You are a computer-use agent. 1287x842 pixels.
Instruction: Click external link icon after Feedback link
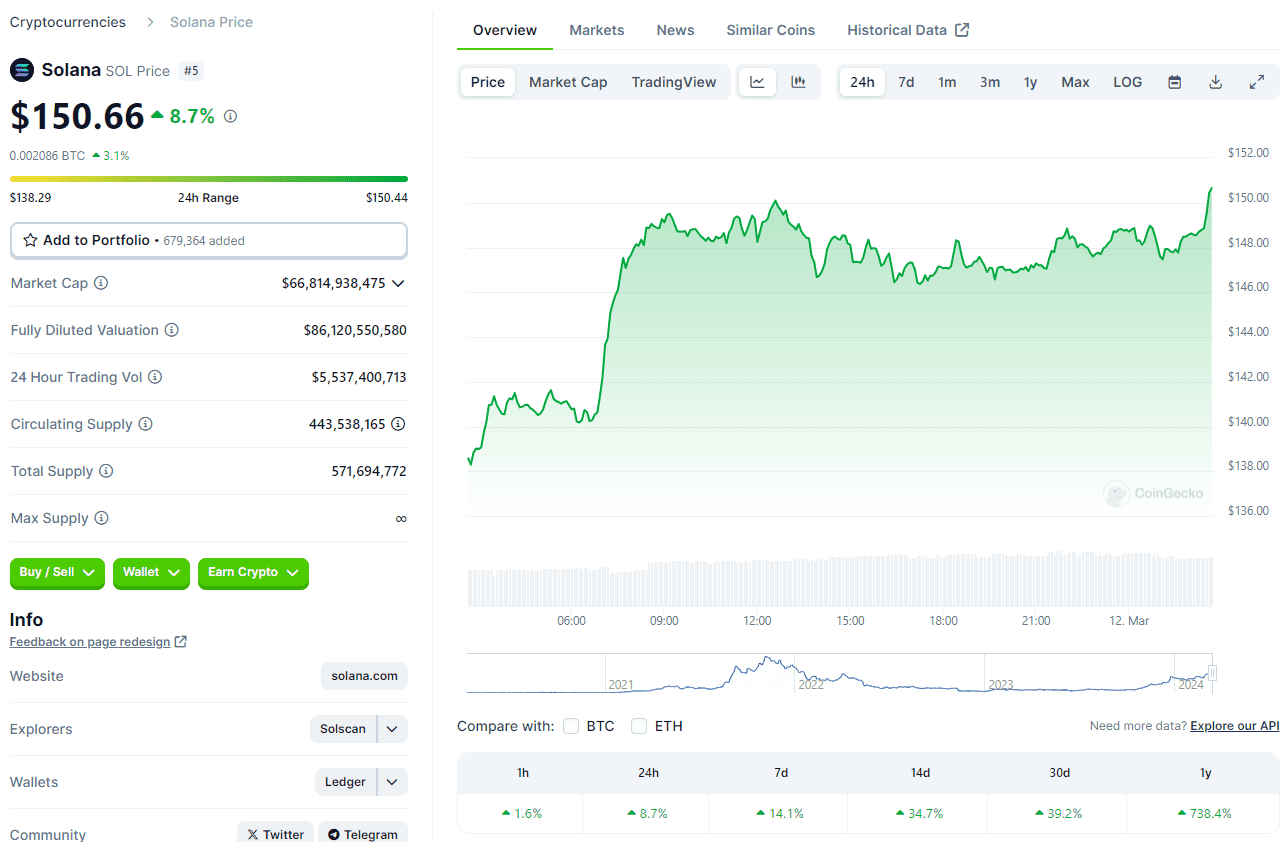[181, 642]
